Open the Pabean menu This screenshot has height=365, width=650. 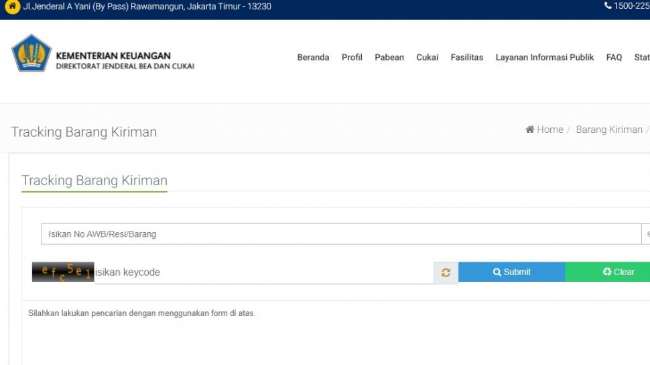389,57
